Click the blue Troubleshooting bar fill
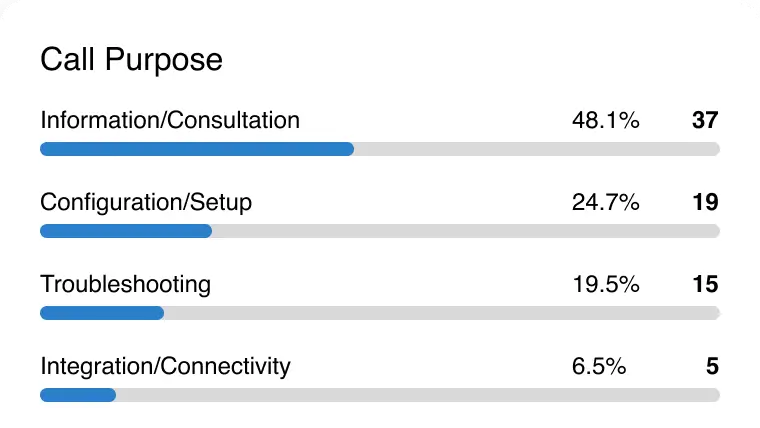The image size is (760, 428). click(102, 313)
